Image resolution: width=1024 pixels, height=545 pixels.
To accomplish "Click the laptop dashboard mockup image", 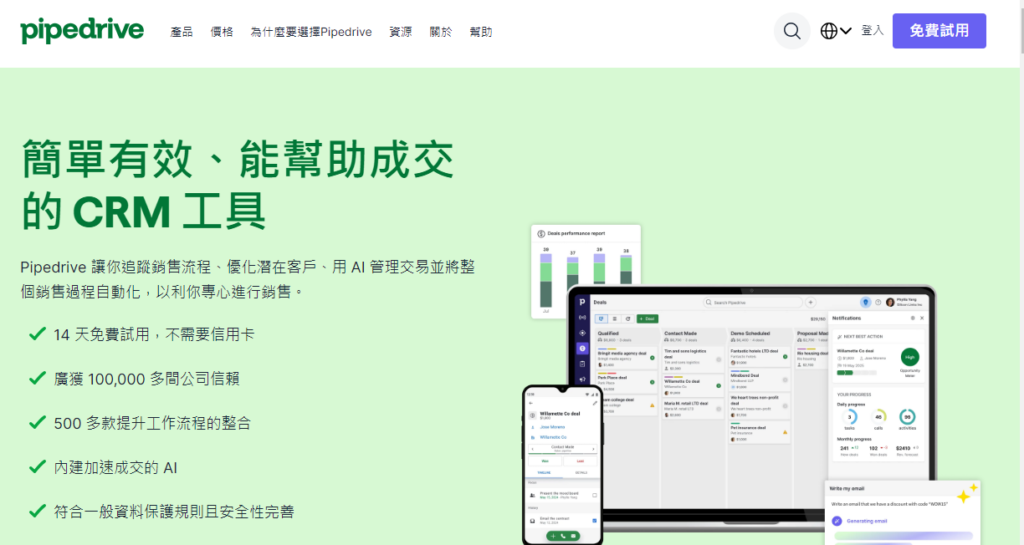I will coord(751,408).
